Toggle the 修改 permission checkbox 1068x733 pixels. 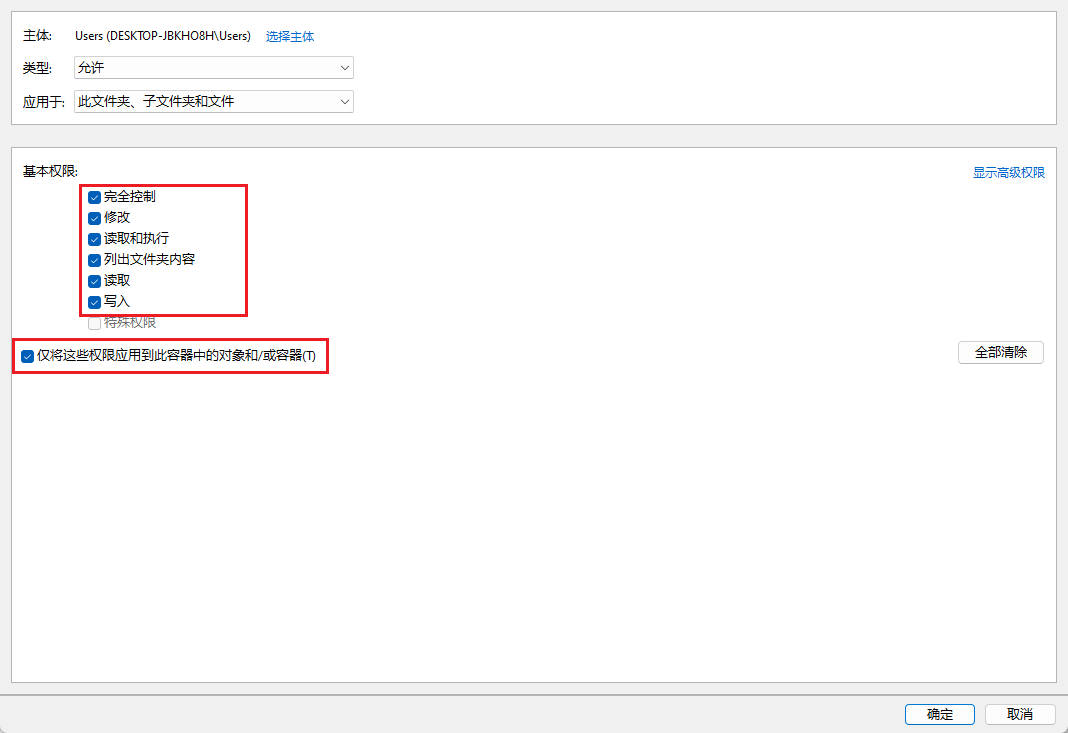coord(94,218)
